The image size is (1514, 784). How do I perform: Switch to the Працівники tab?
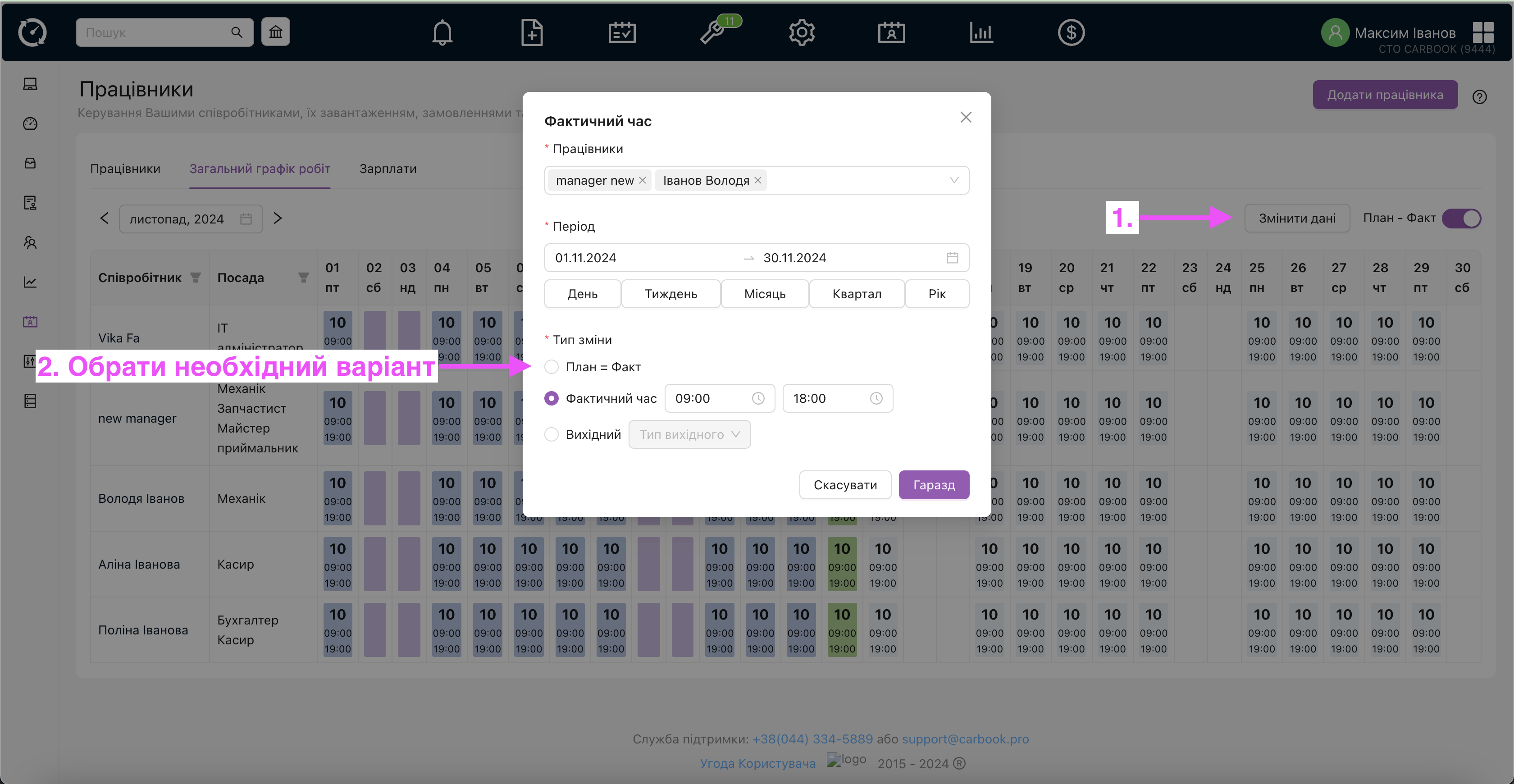coord(125,169)
